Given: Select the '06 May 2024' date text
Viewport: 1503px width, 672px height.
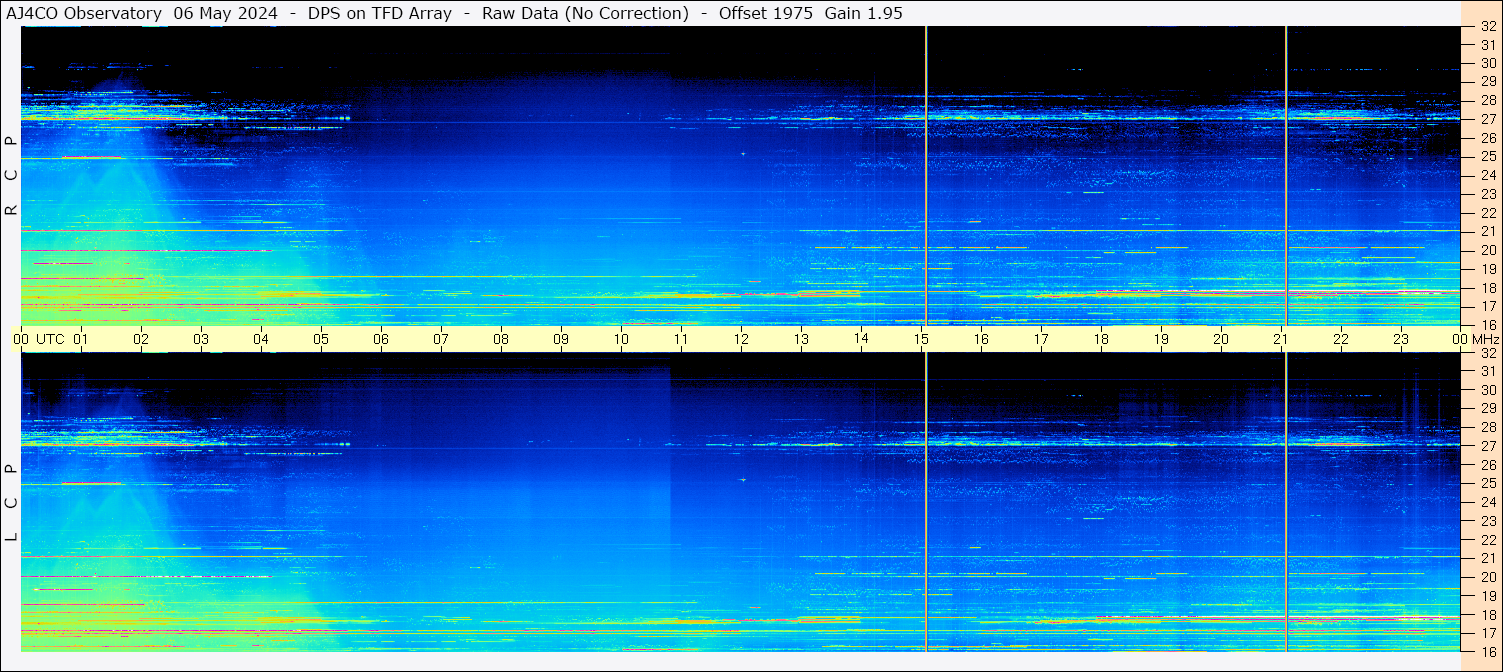Looking at the screenshot, I should coord(226,13).
